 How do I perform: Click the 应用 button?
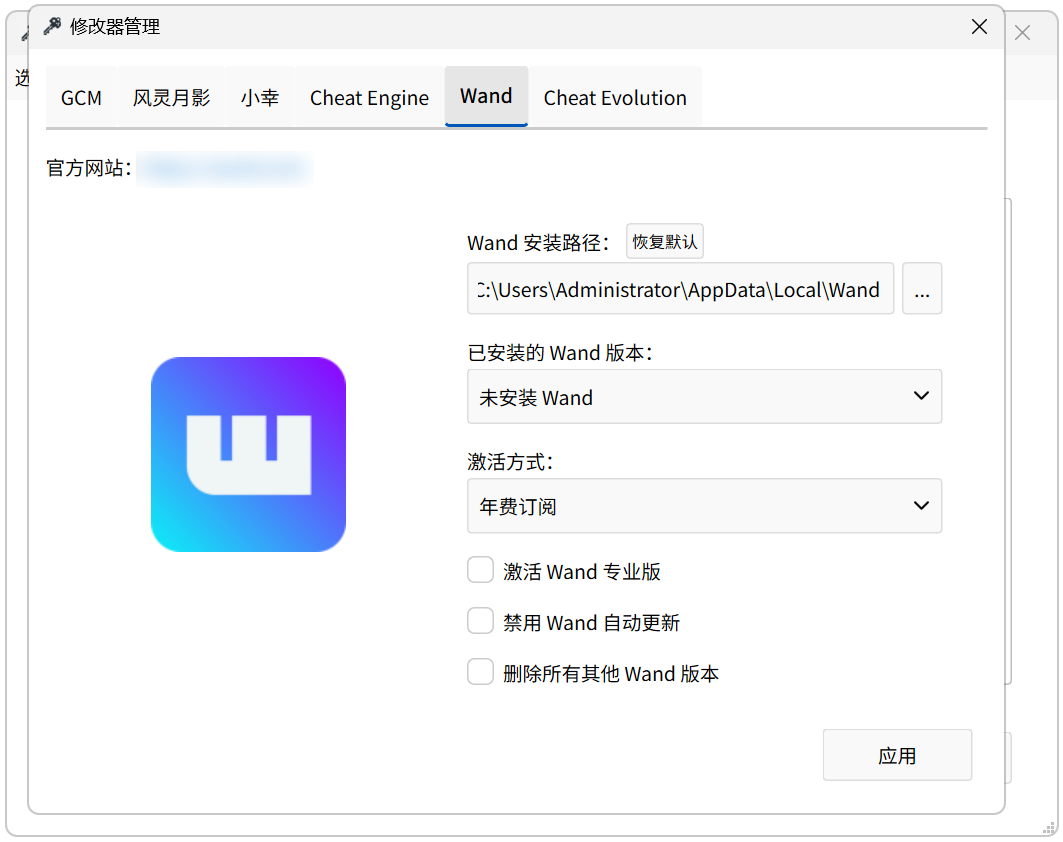[897, 755]
